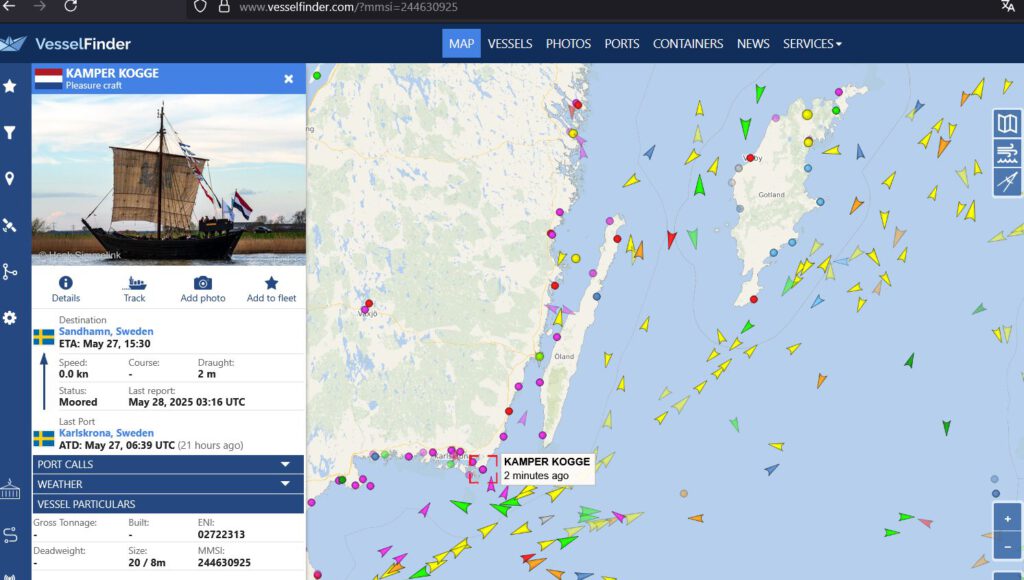The width and height of the screenshot is (1024, 580).
Task: Open the distance measure tool icon
Action: tap(1007, 182)
